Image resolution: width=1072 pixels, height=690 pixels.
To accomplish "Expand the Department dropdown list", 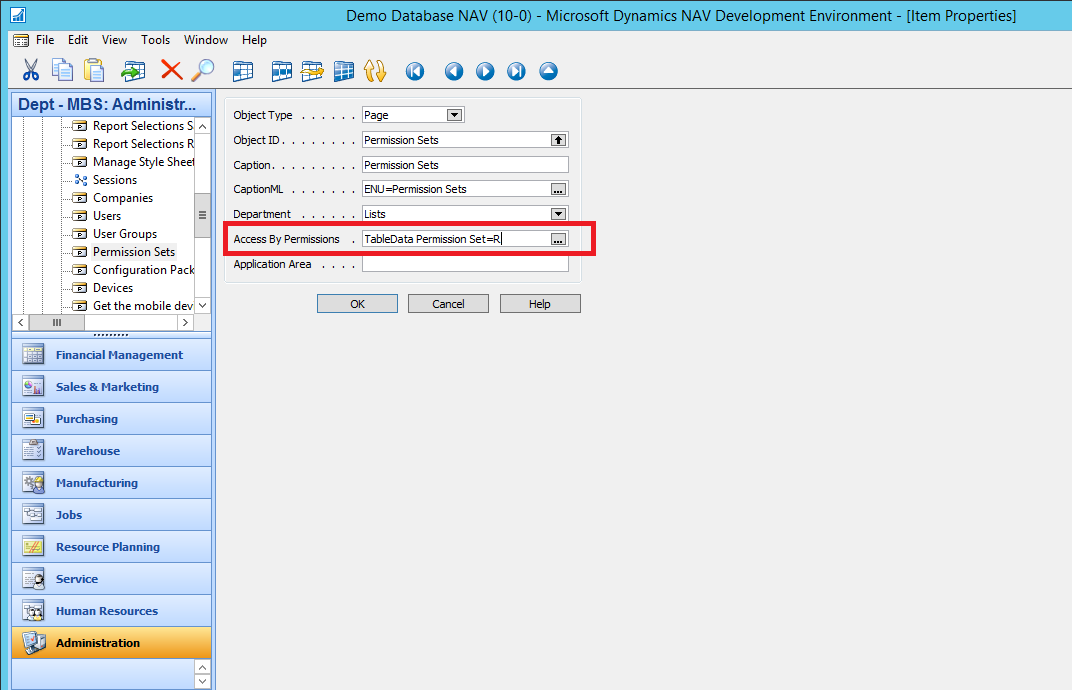I will [x=558, y=214].
